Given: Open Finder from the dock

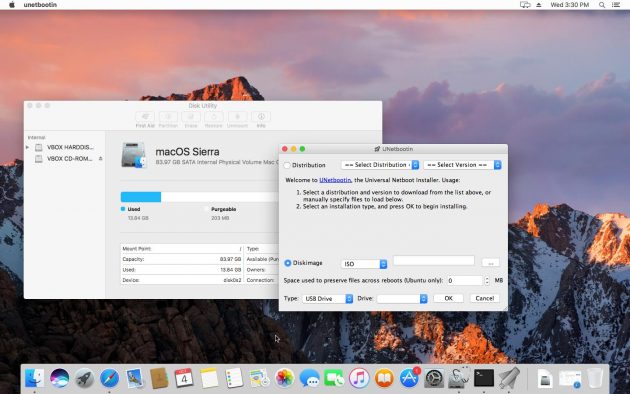Looking at the screenshot, I should [x=35, y=378].
